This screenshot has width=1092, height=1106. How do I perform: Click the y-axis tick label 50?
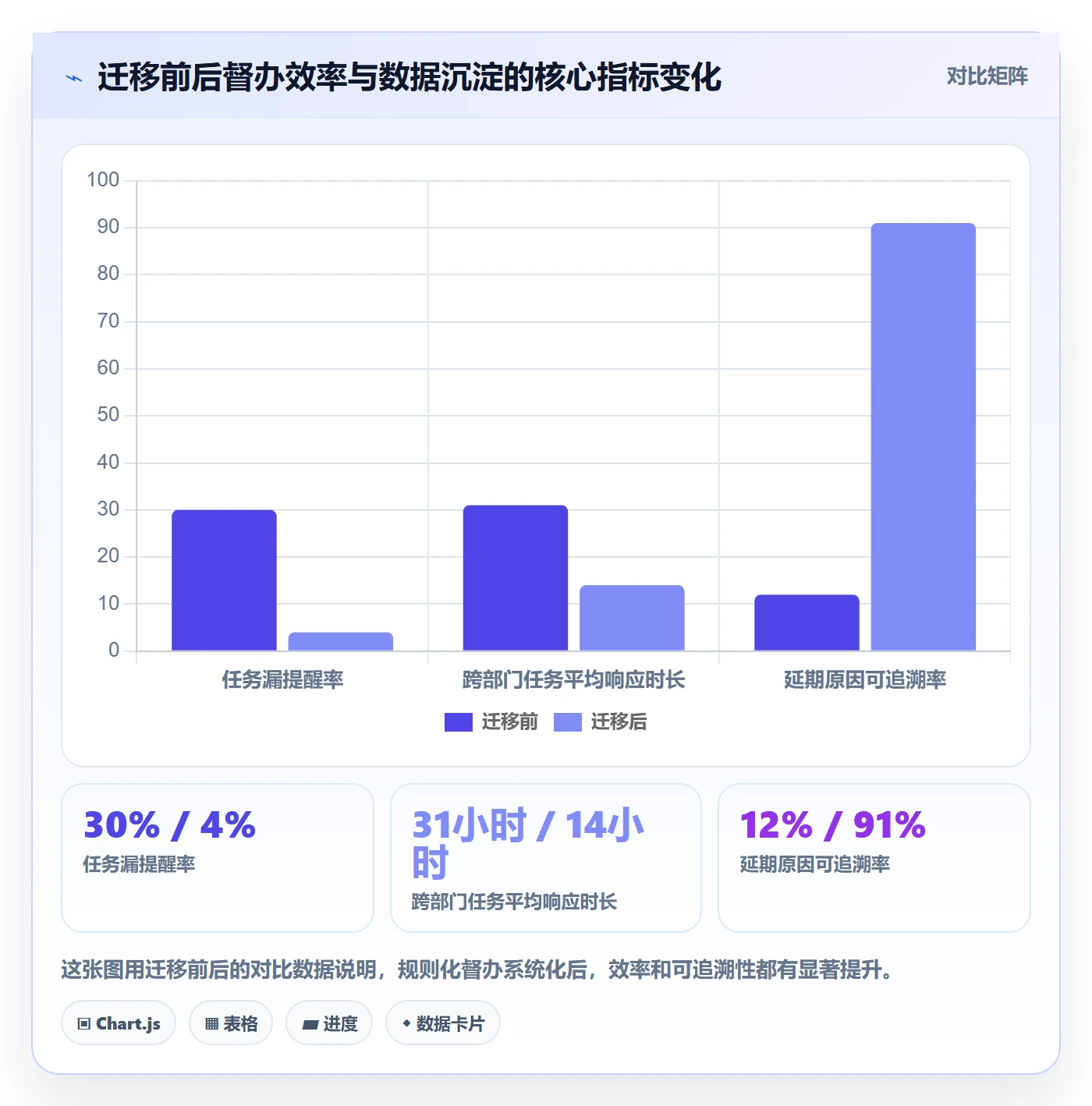click(x=108, y=415)
